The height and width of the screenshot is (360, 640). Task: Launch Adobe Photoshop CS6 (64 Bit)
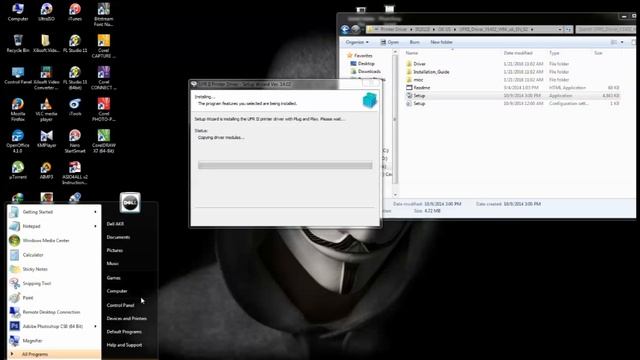click(x=53, y=326)
